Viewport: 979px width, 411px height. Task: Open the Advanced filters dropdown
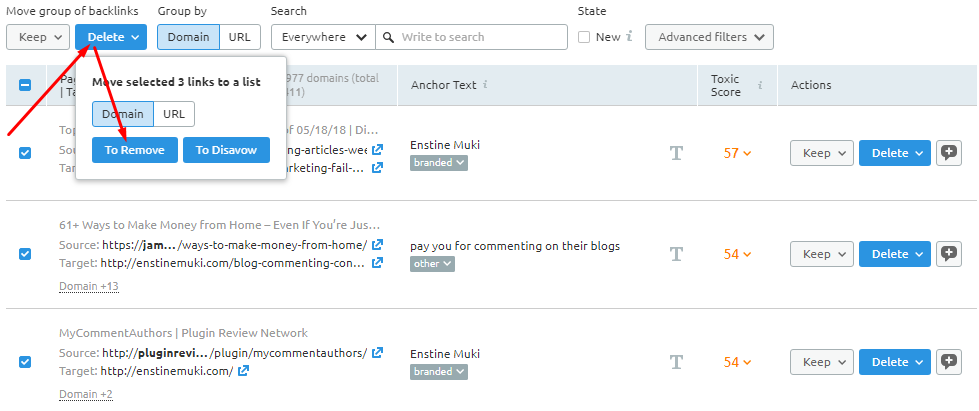pos(709,37)
